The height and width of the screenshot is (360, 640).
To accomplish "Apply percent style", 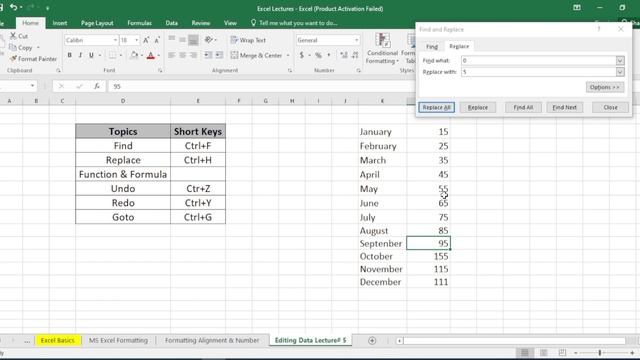I will (318, 55).
